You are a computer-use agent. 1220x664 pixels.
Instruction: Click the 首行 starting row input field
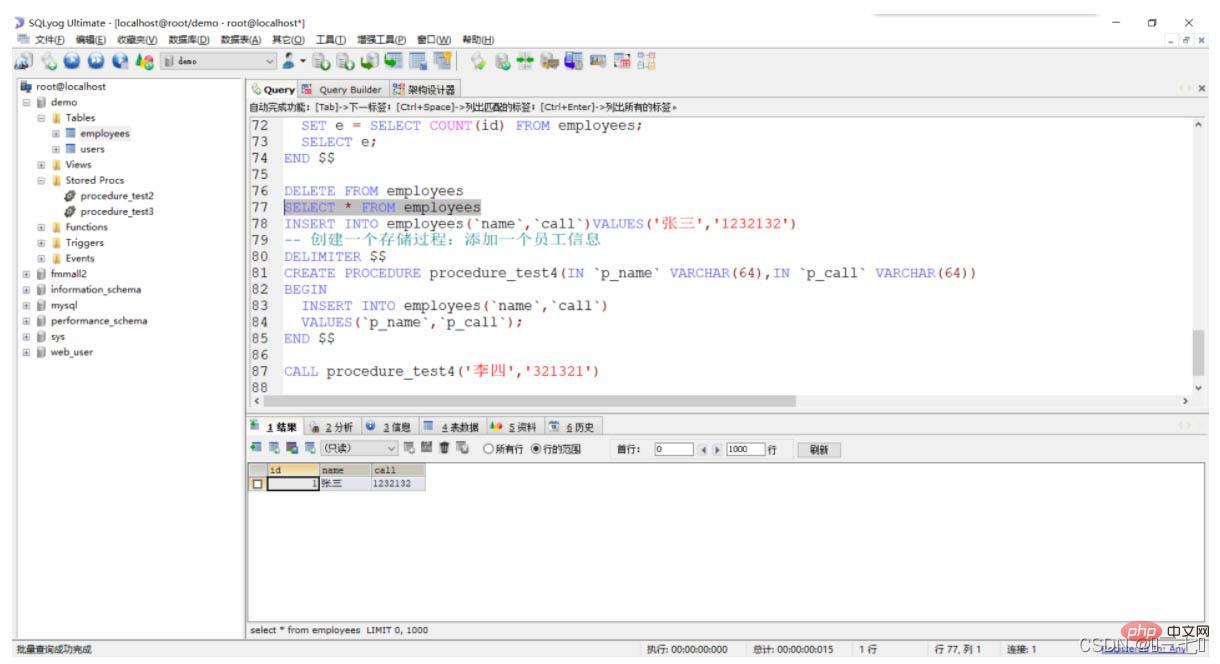tap(672, 450)
